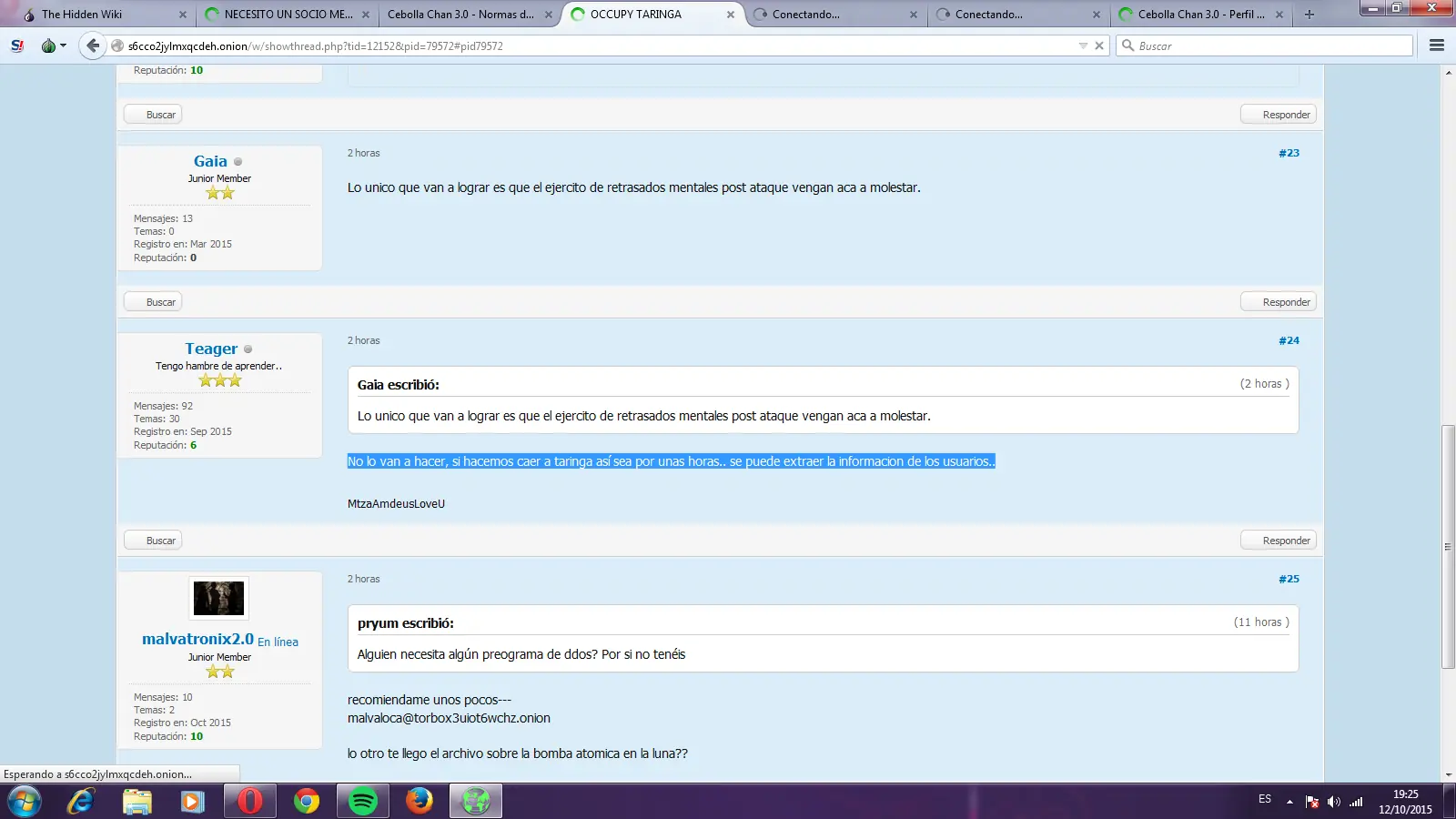Open Teager's user profile

211,349
